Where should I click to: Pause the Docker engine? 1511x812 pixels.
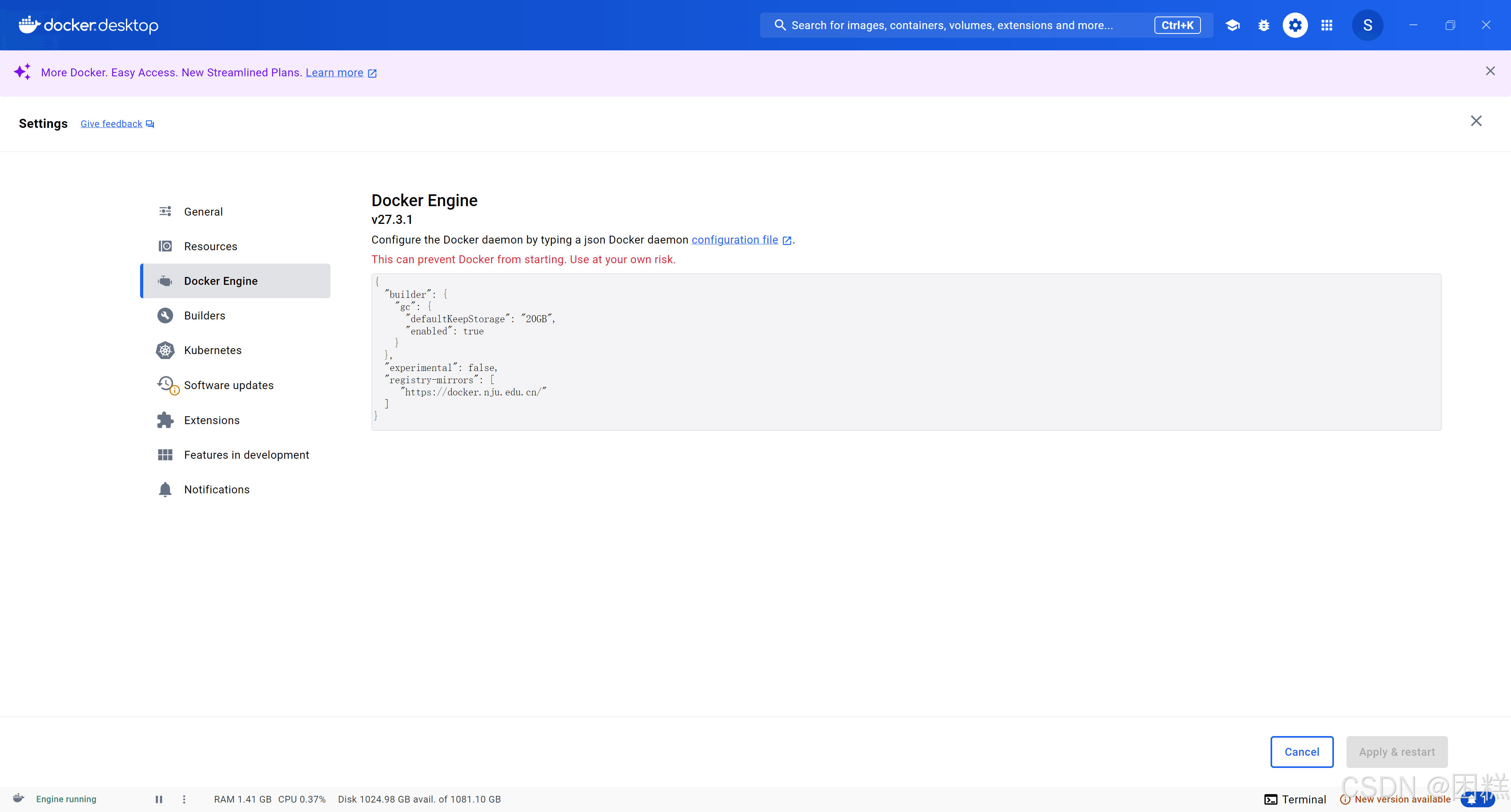(x=158, y=799)
